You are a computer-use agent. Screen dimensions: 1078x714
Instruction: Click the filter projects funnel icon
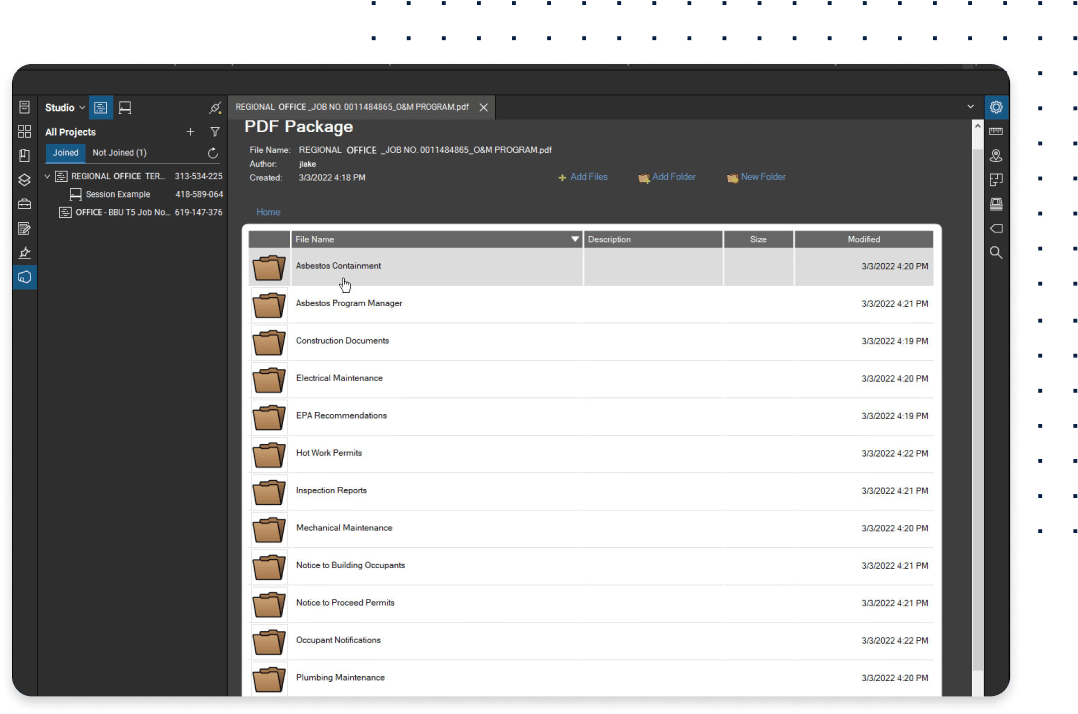tap(215, 132)
